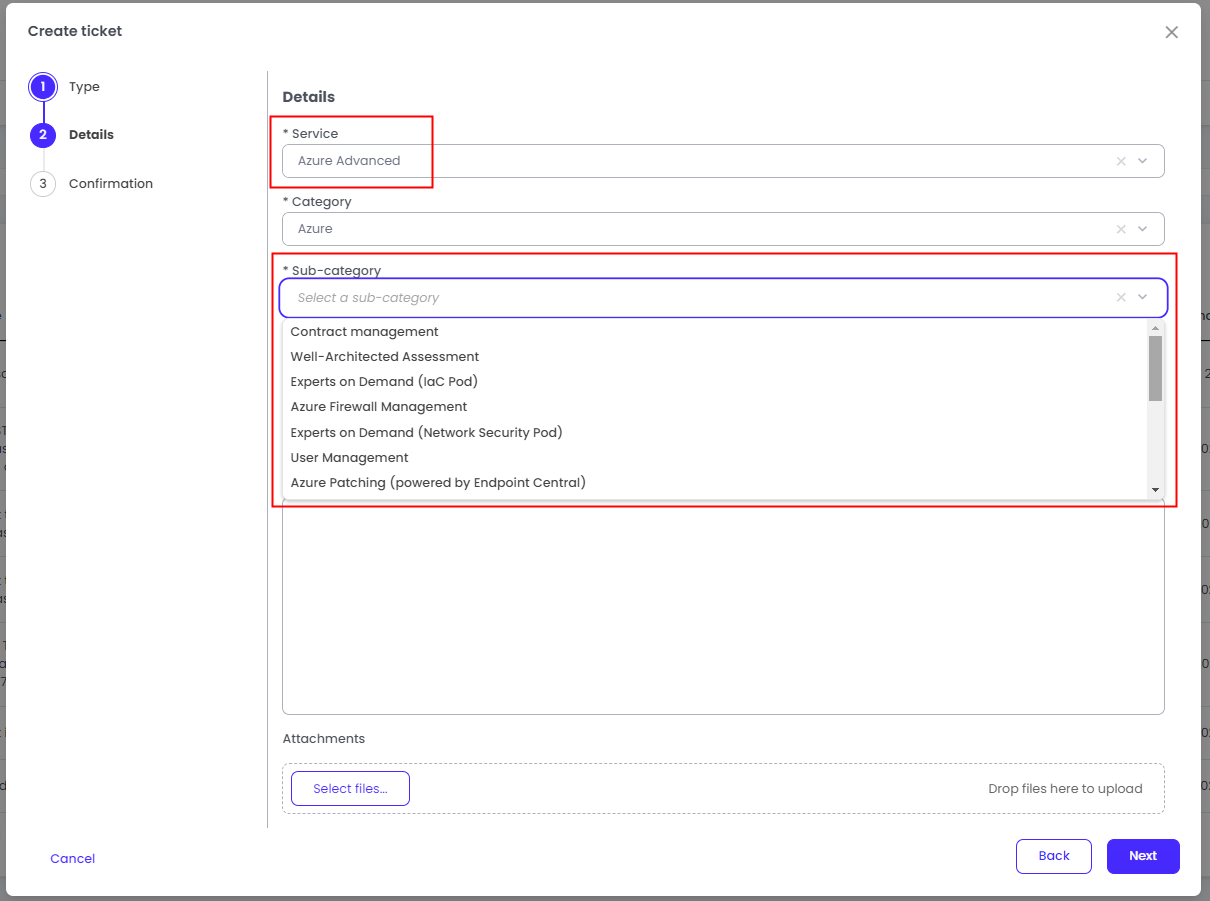Pick Experts on Demand (Network Security Pod)

pyautogui.click(x=716, y=433)
